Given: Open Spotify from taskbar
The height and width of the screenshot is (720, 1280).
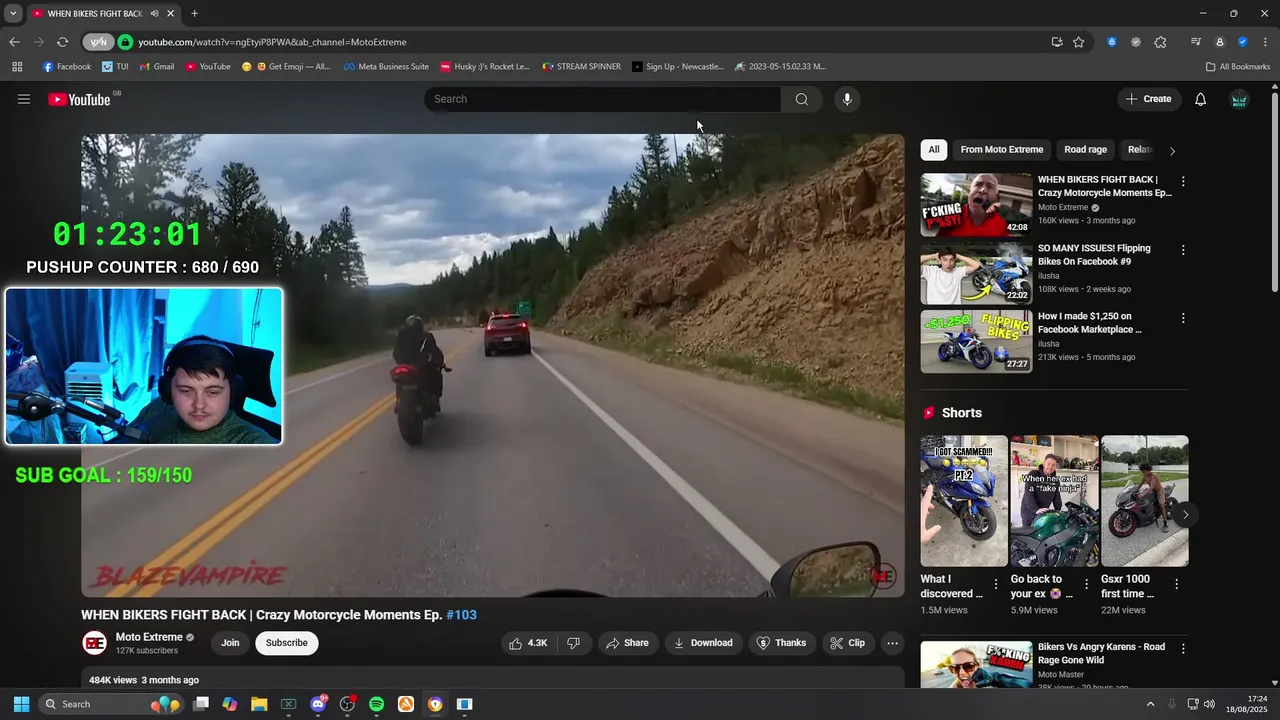Looking at the screenshot, I should (377, 704).
